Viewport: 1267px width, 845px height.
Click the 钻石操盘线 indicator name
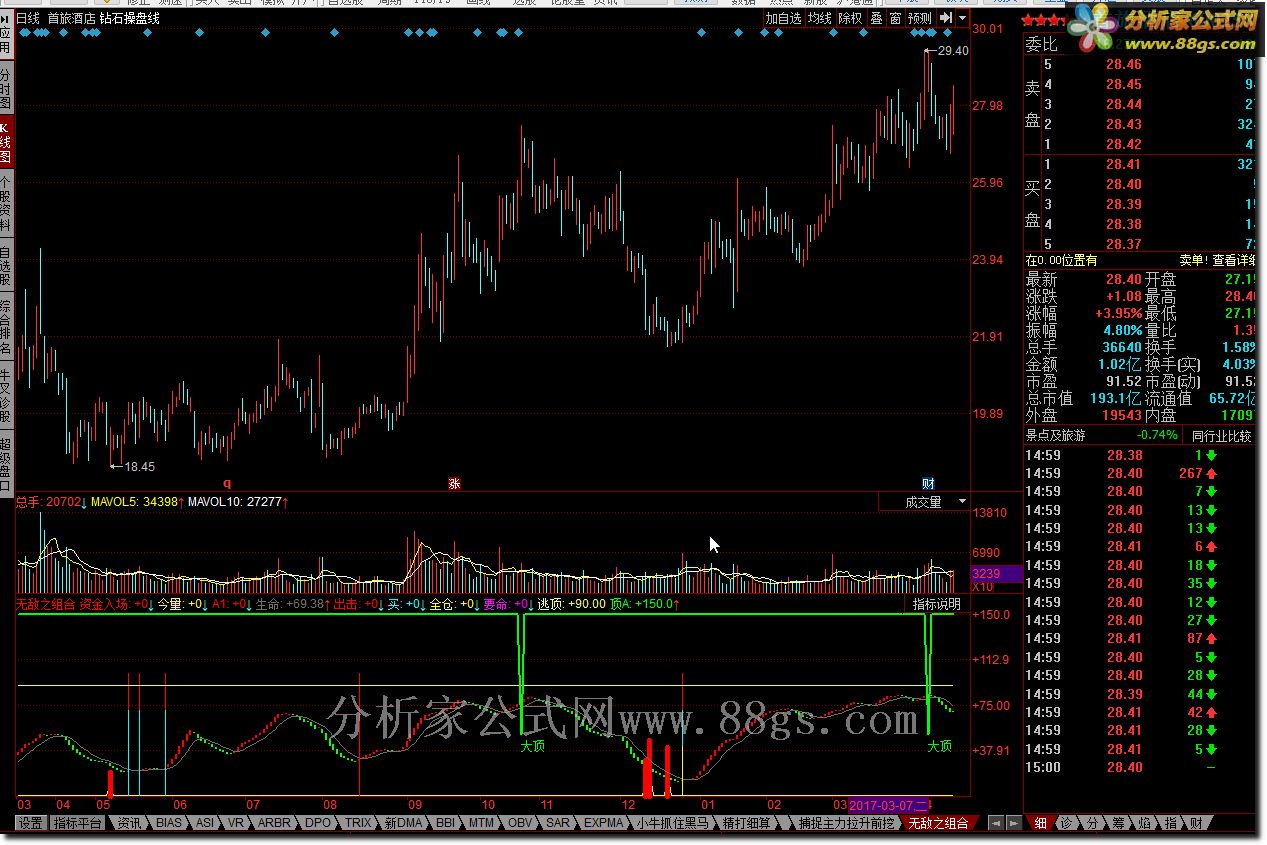(129, 18)
